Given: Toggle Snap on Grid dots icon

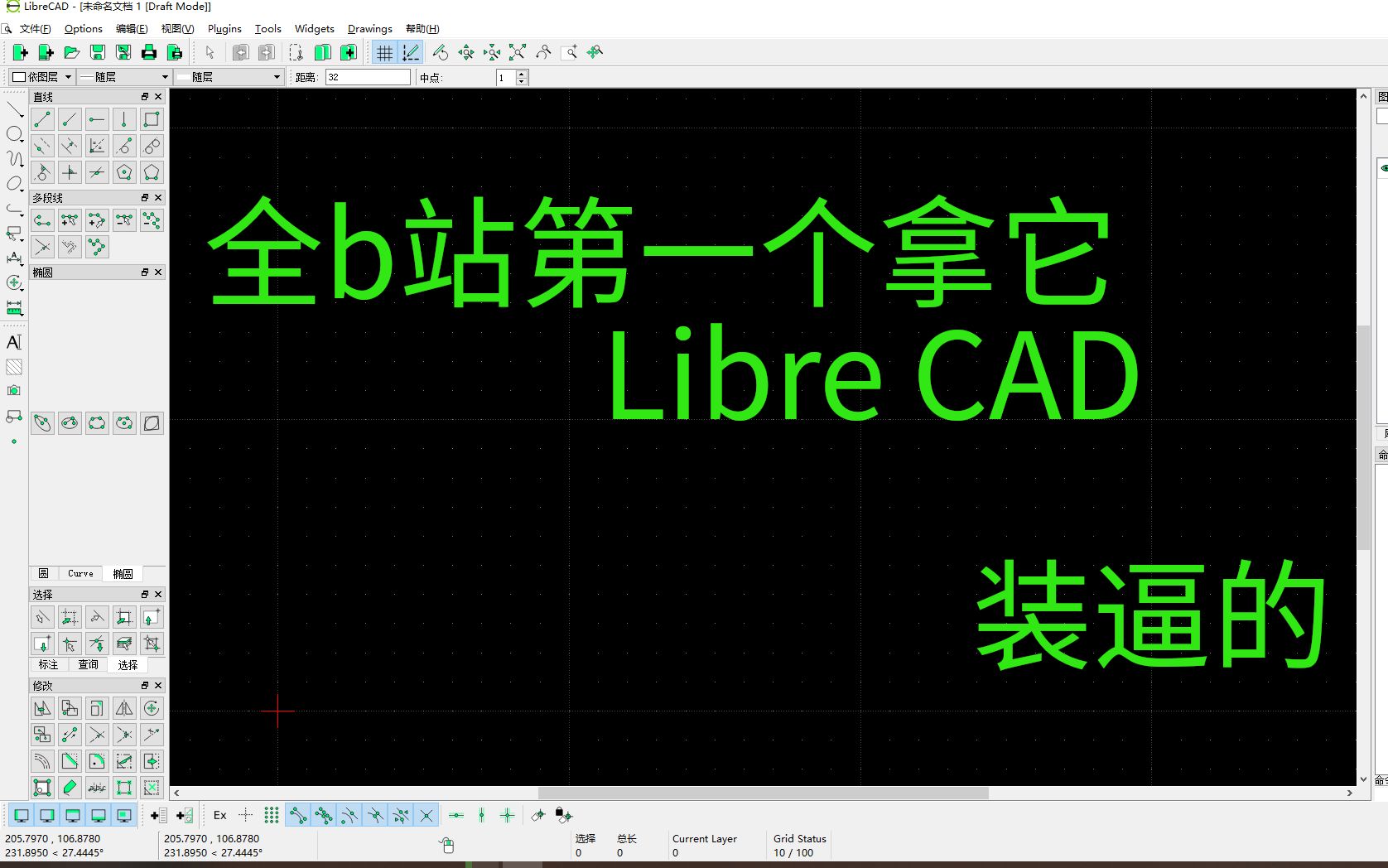Looking at the screenshot, I should [272, 816].
